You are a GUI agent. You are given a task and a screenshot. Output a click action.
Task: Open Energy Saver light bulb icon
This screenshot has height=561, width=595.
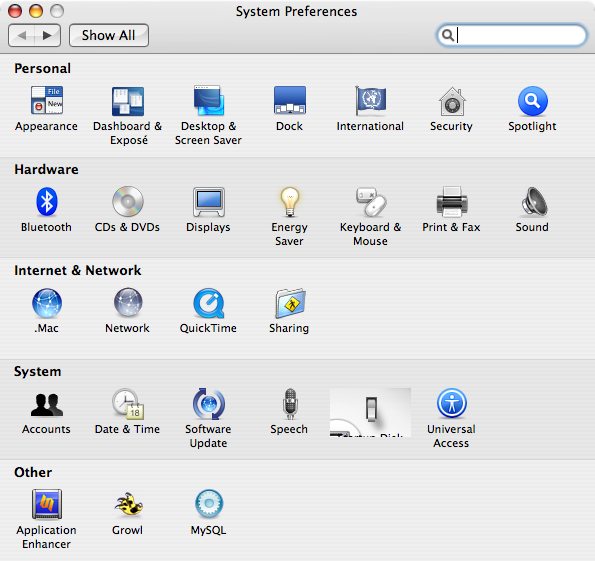(x=290, y=202)
